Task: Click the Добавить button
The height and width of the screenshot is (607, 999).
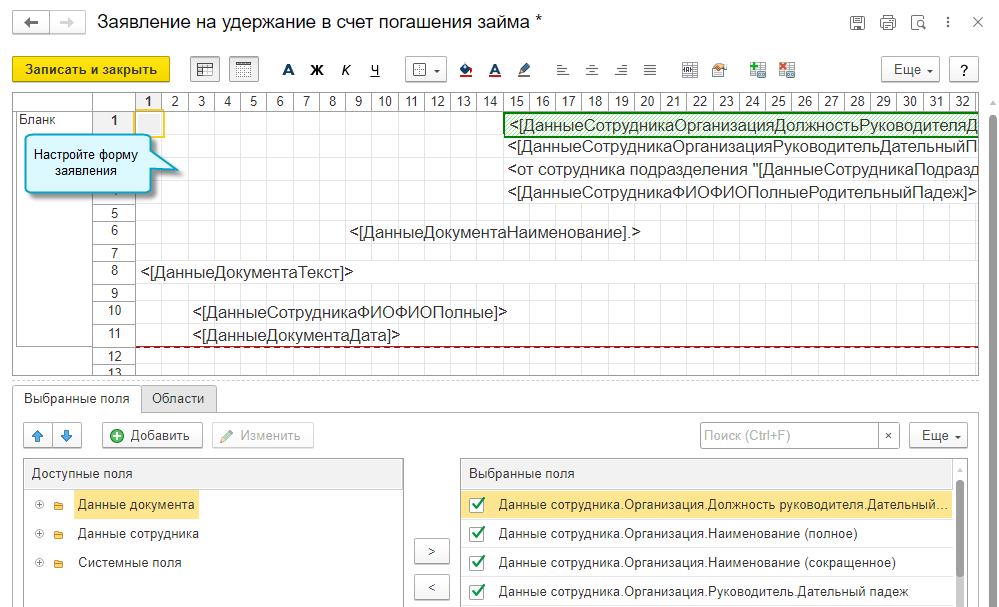Action: 152,436
